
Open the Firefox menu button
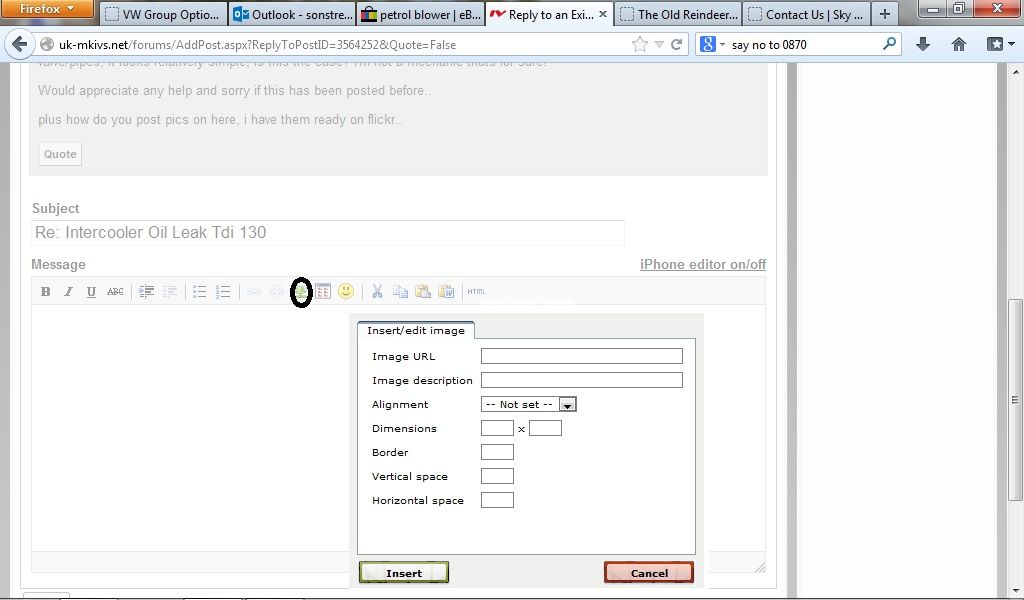[47, 10]
